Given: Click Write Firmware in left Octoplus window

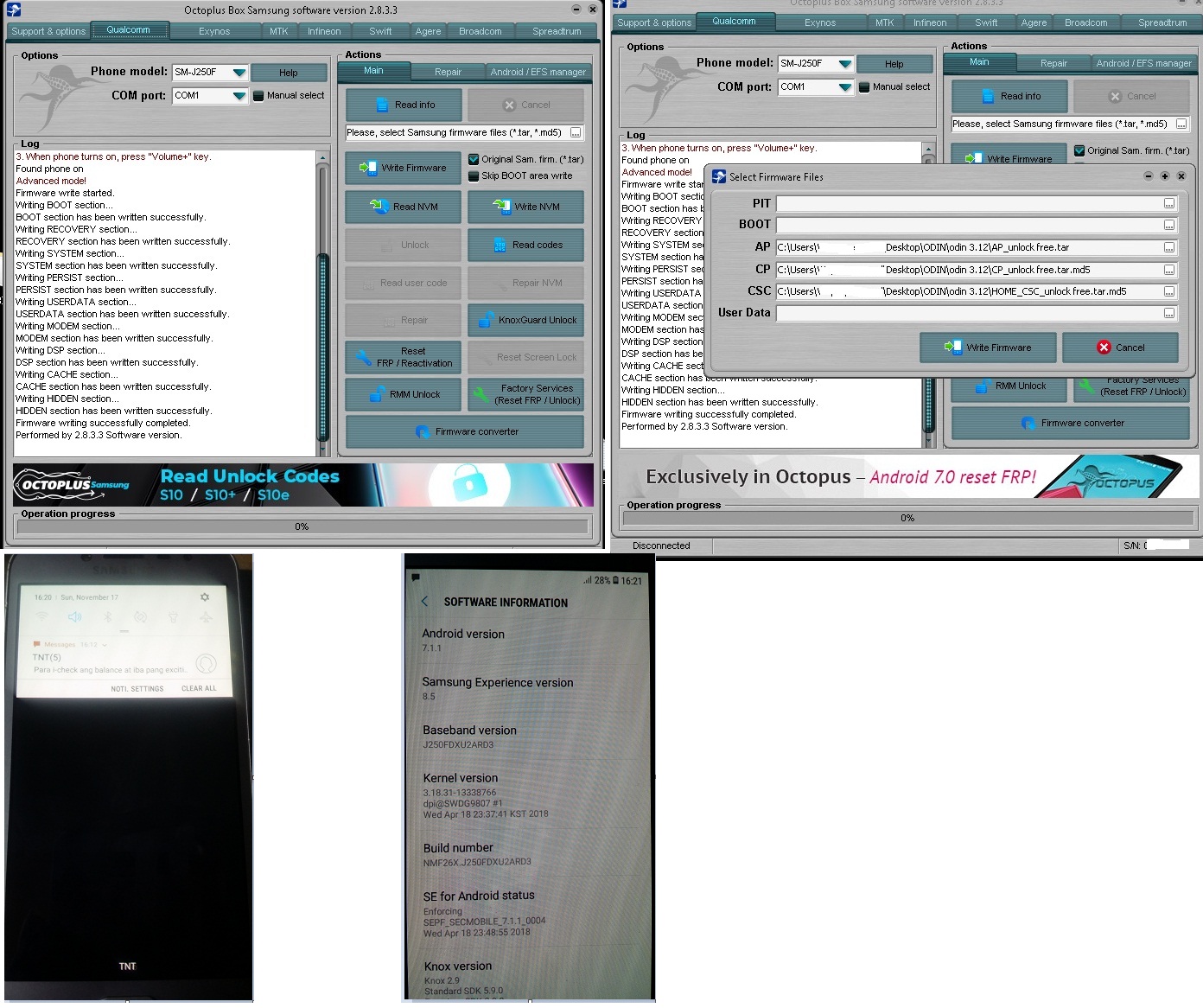Looking at the screenshot, I should click(404, 168).
